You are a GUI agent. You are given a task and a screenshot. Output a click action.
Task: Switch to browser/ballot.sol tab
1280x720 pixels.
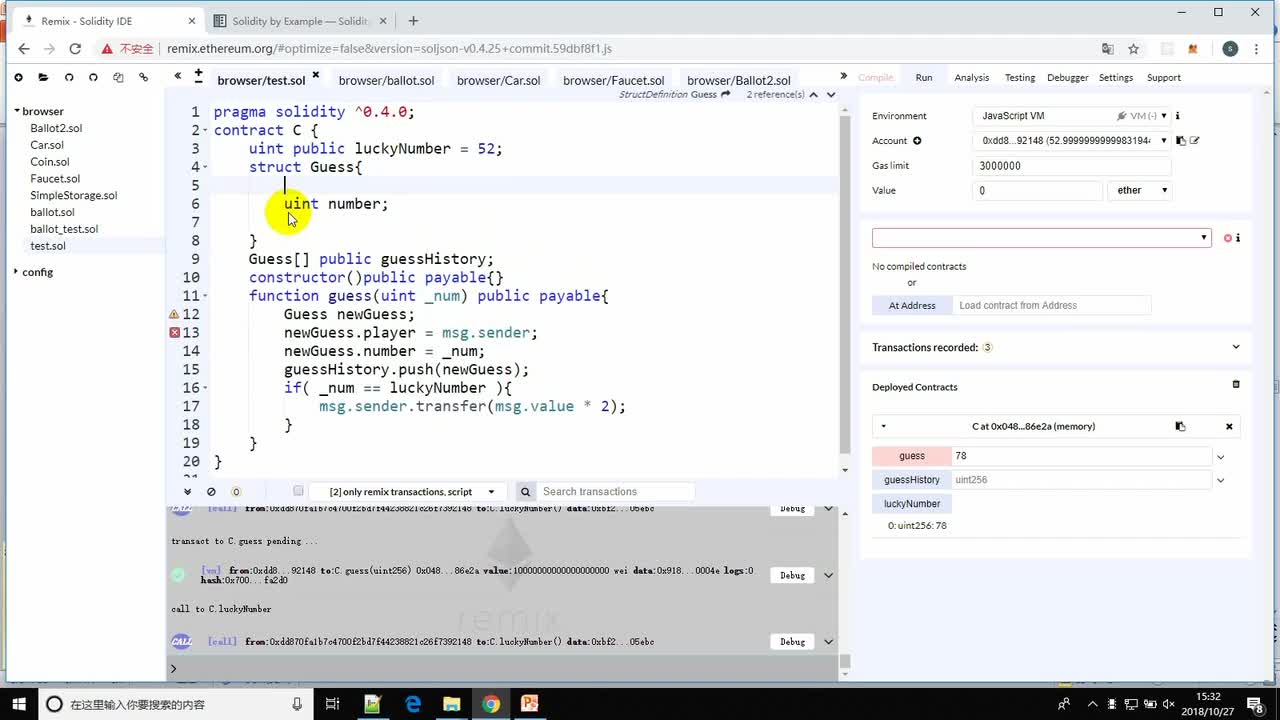386,80
